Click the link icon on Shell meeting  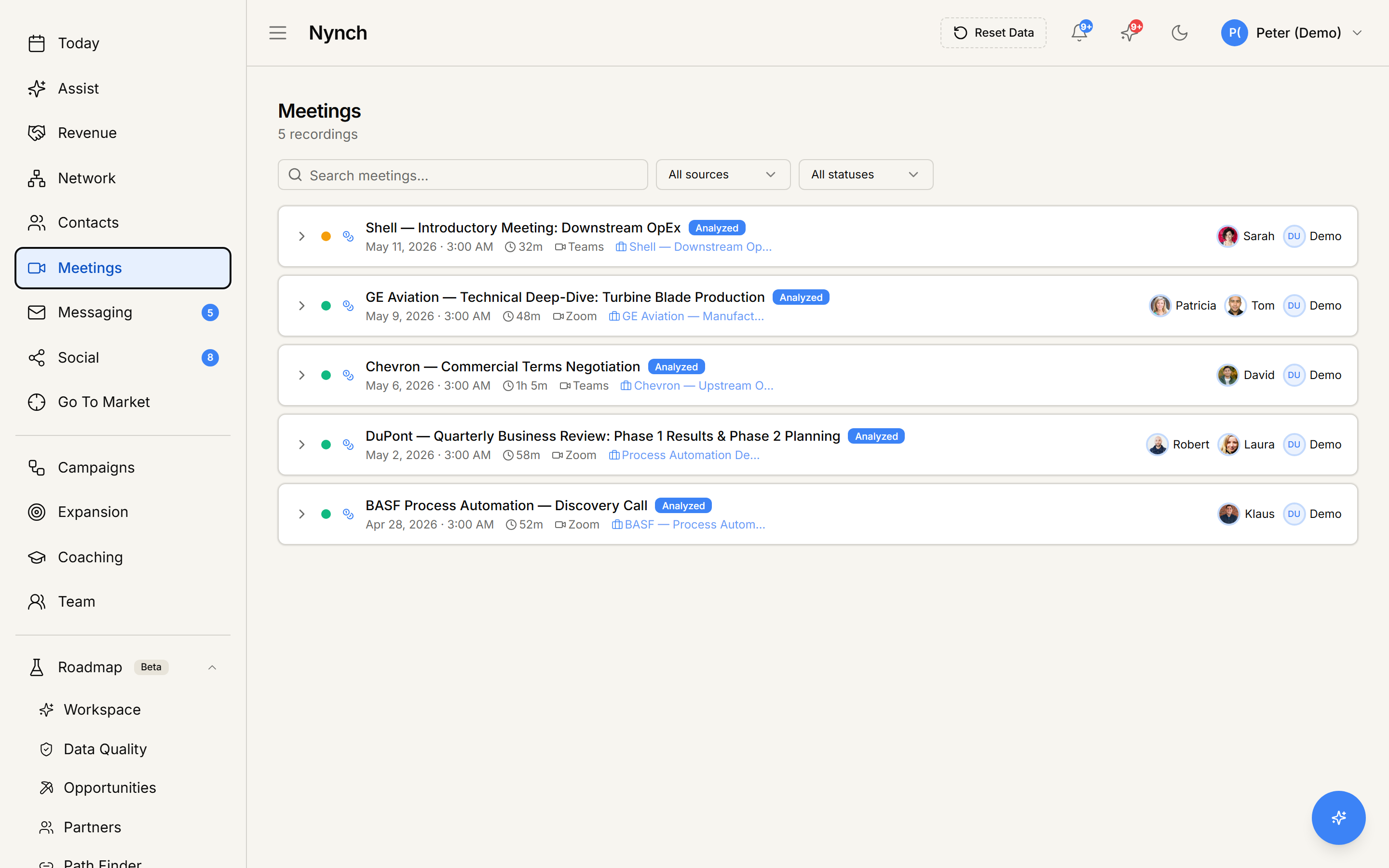point(348,236)
